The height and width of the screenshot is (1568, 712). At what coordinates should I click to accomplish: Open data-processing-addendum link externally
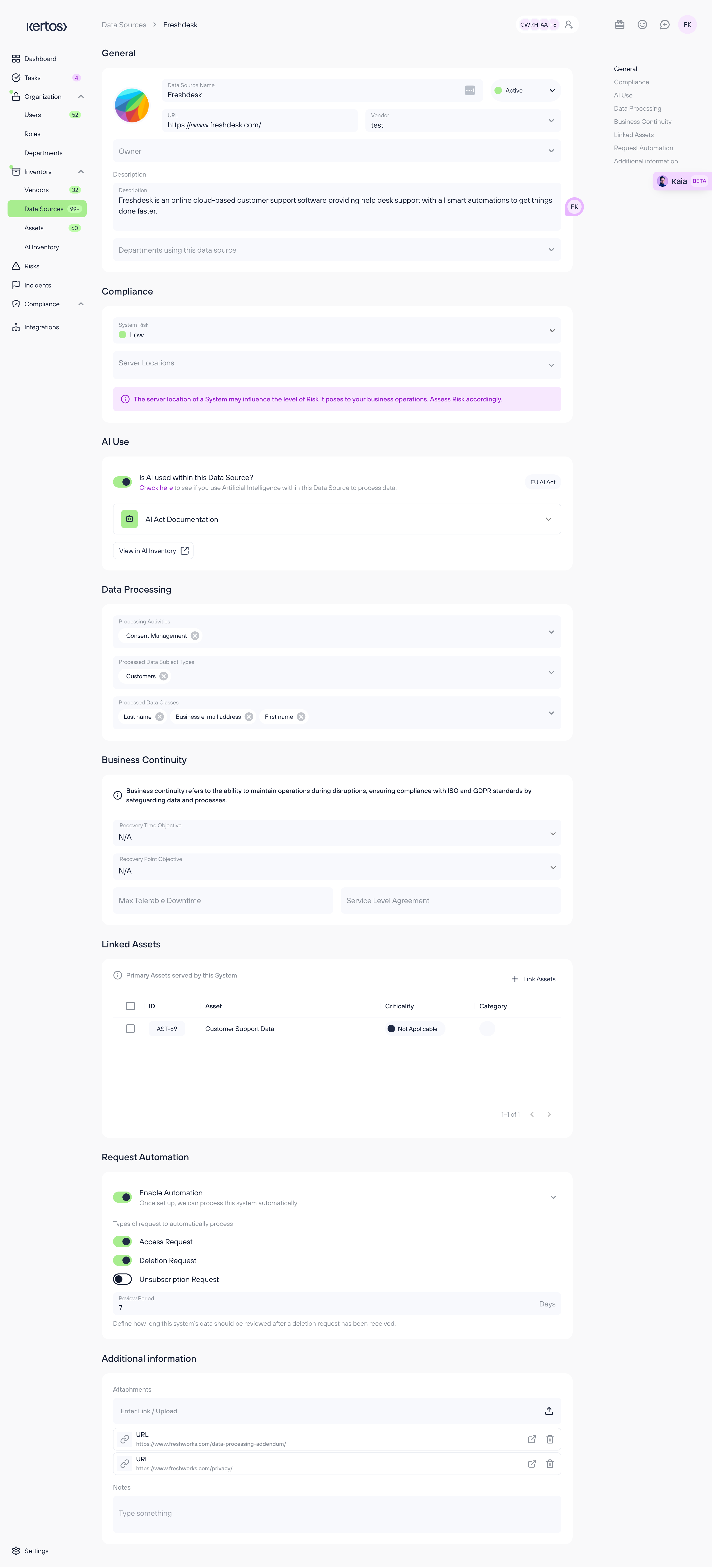click(x=532, y=1439)
